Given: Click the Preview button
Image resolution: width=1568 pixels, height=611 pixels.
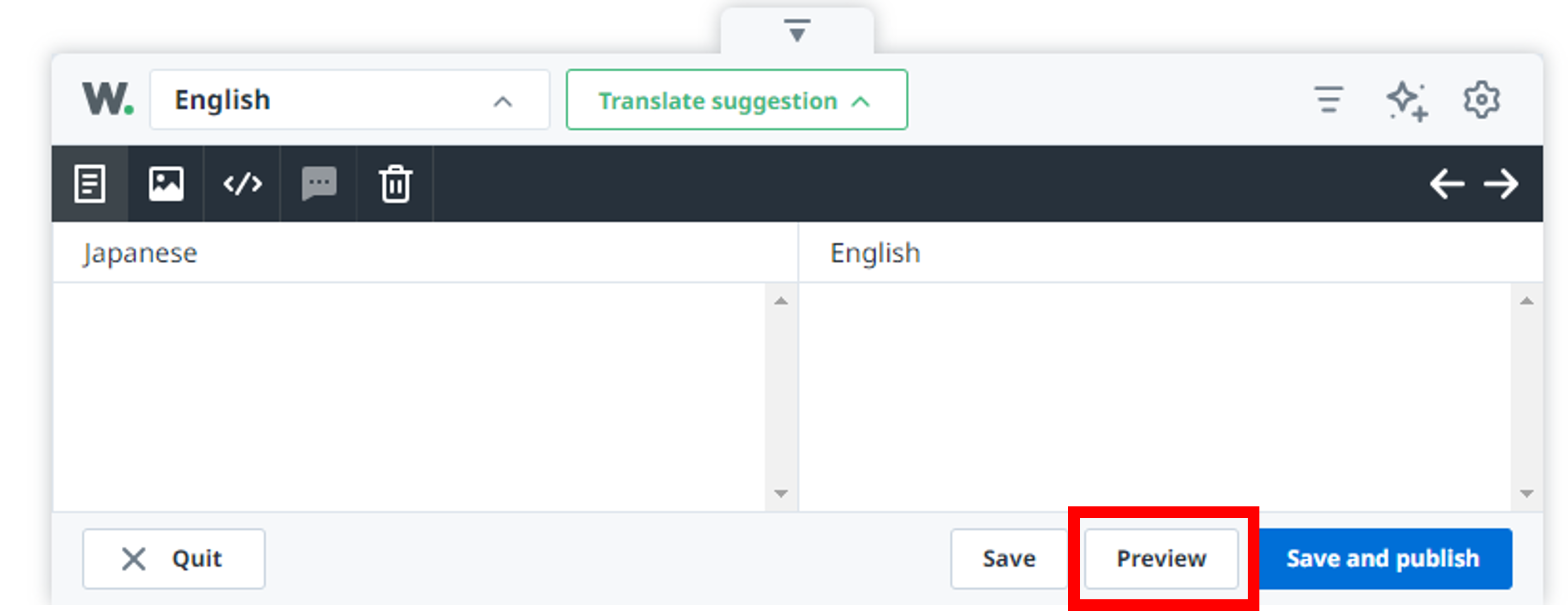Looking at the screenshot, I should (x=1161, y=559).
